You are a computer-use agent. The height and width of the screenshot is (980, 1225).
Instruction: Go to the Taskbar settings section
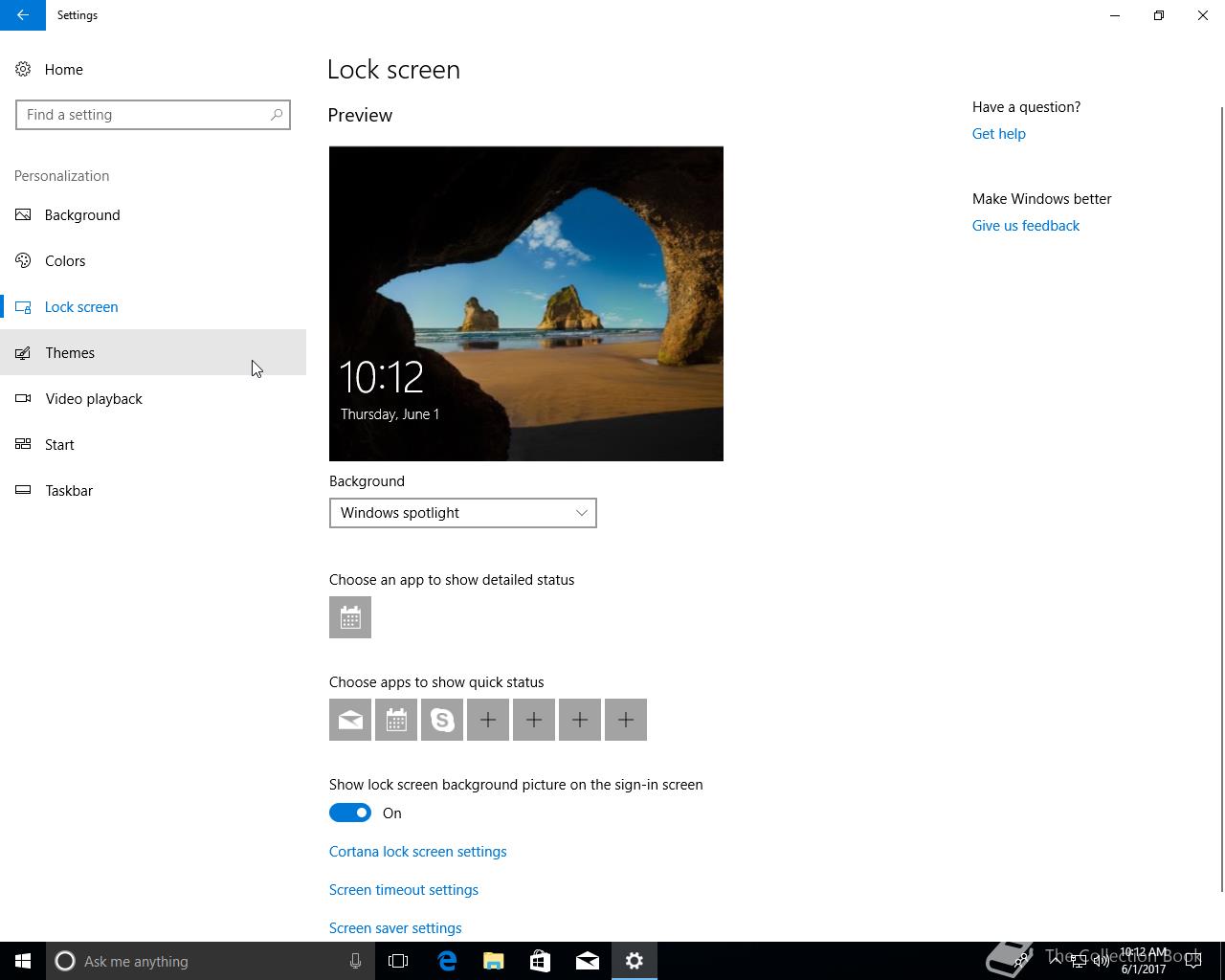153,490
